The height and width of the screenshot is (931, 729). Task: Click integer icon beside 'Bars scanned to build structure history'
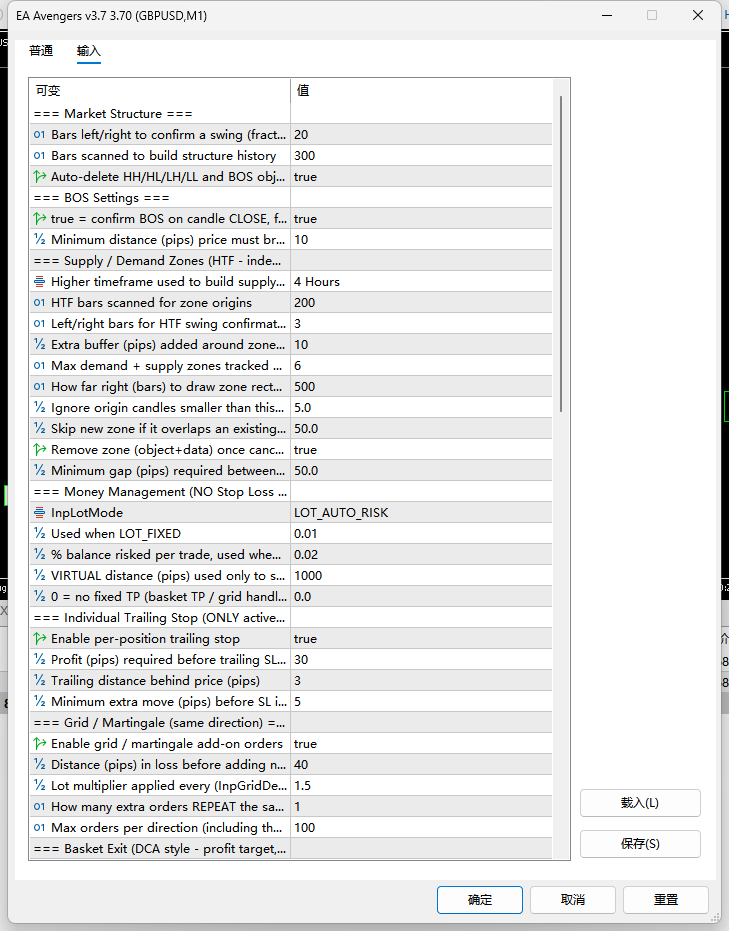39,156
